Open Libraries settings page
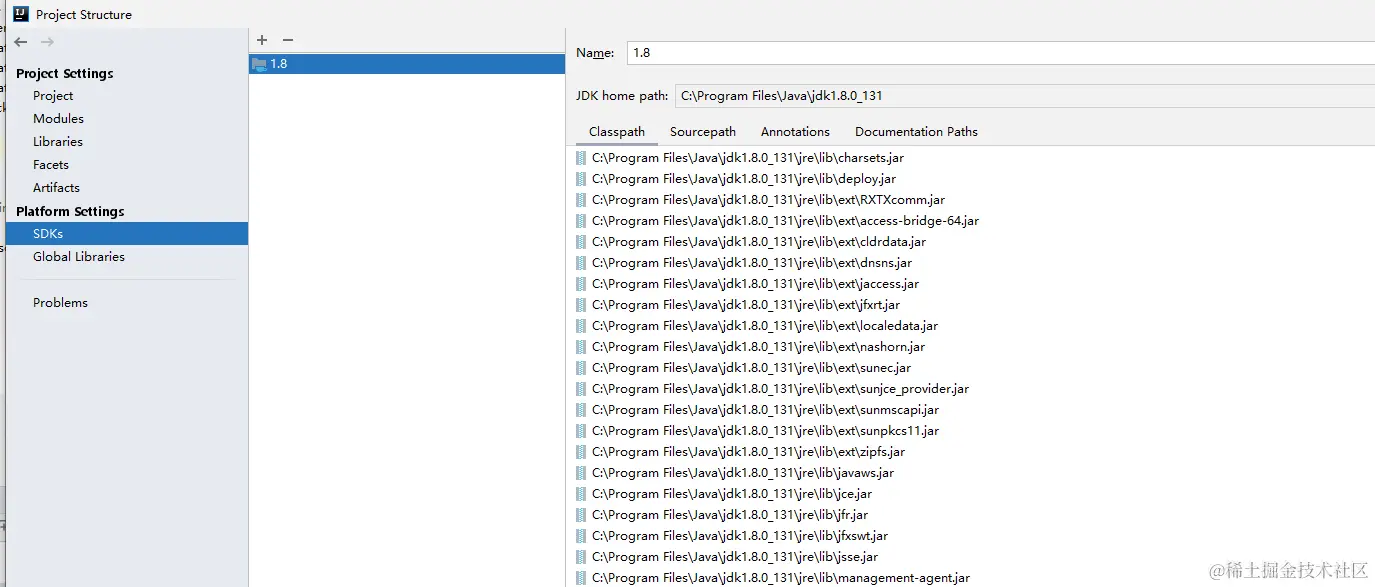Screen dimensions: 1375x587 (58, 142)
